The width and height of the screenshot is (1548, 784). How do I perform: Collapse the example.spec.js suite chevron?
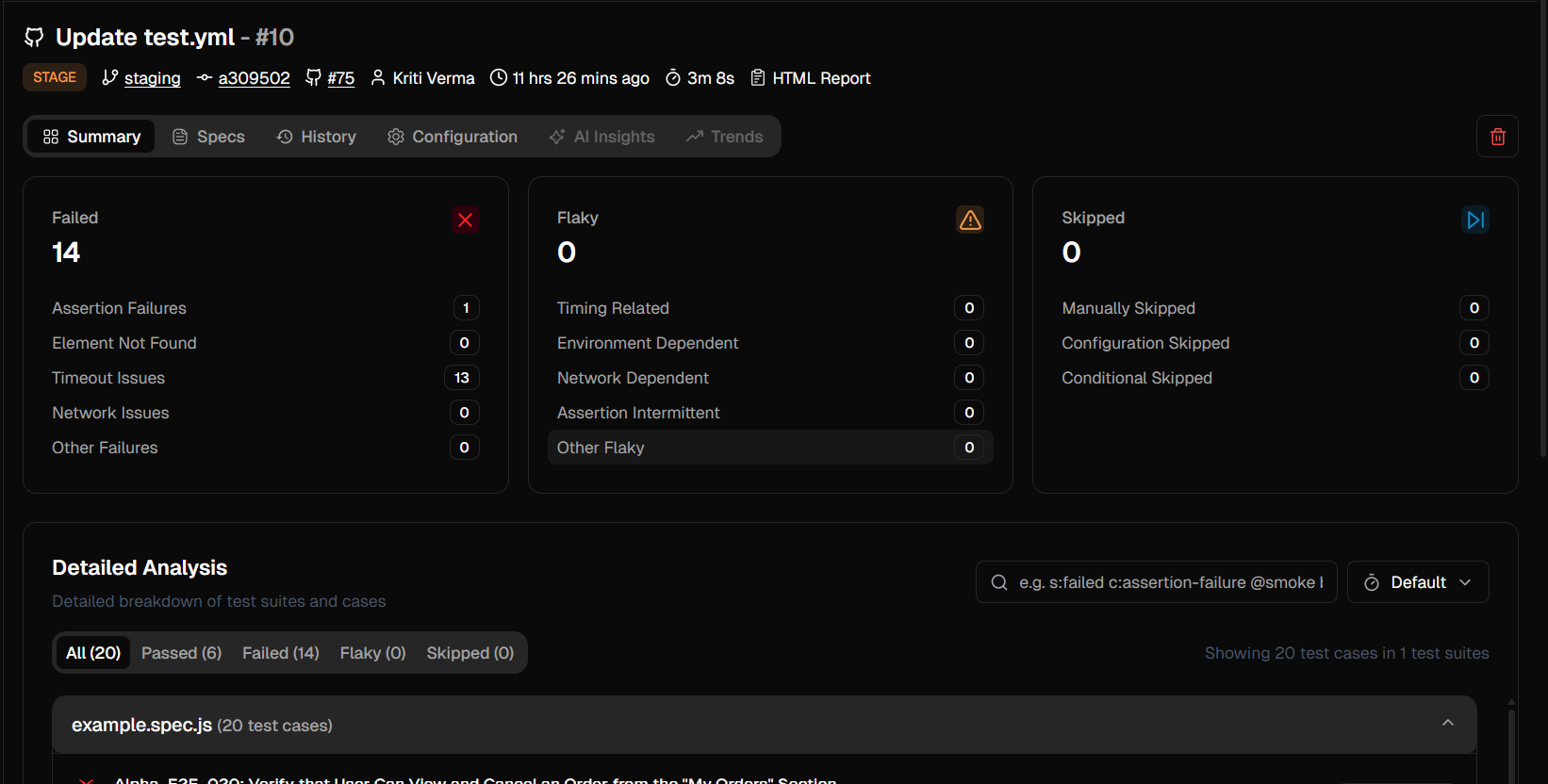coord(1448,724)
